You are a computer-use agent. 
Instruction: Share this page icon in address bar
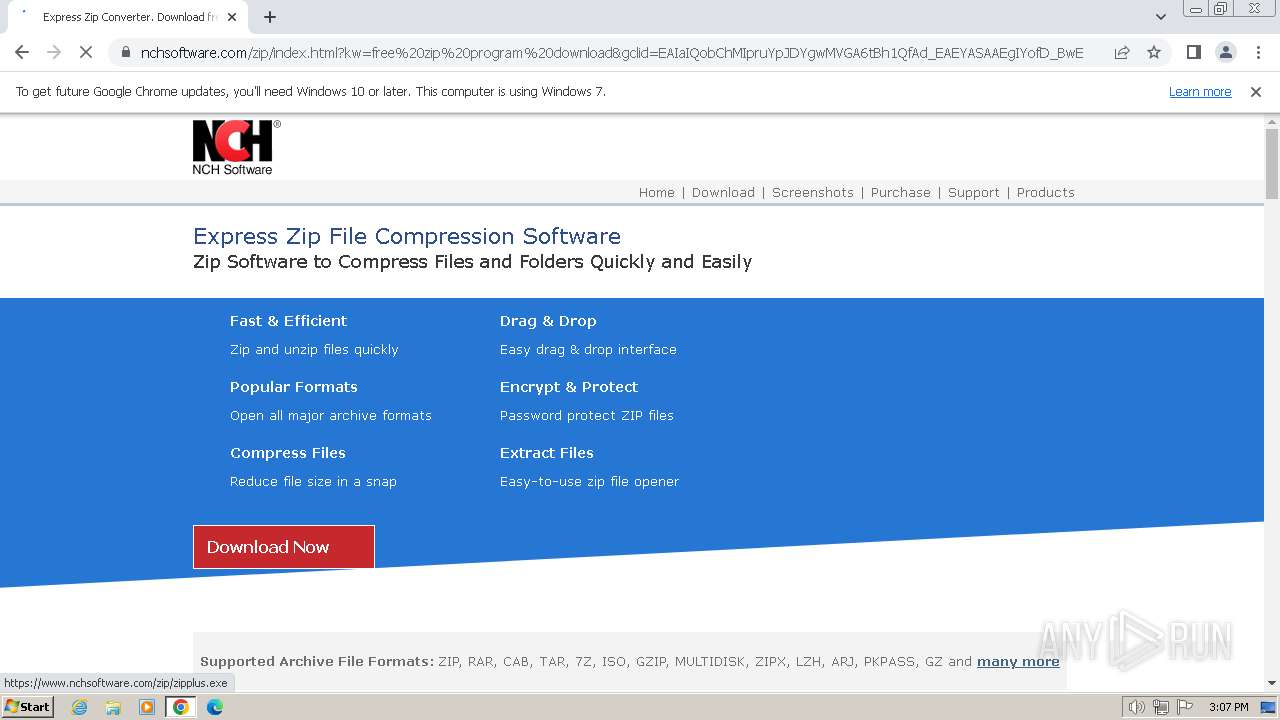(1122, 52)
